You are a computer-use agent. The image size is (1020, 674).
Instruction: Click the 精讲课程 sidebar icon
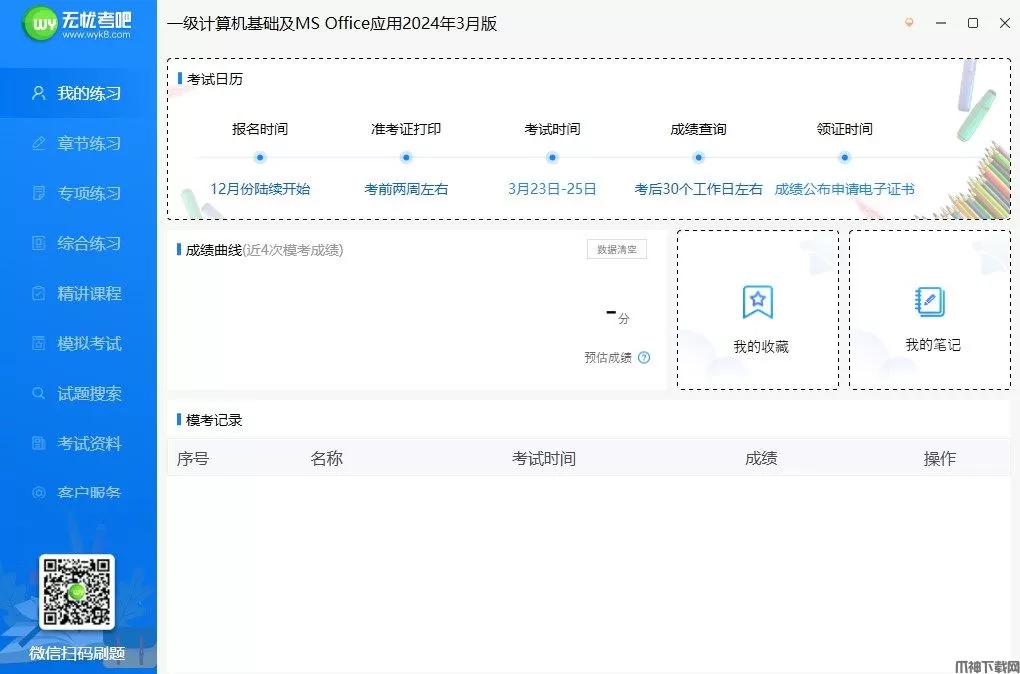coord(39,293)
